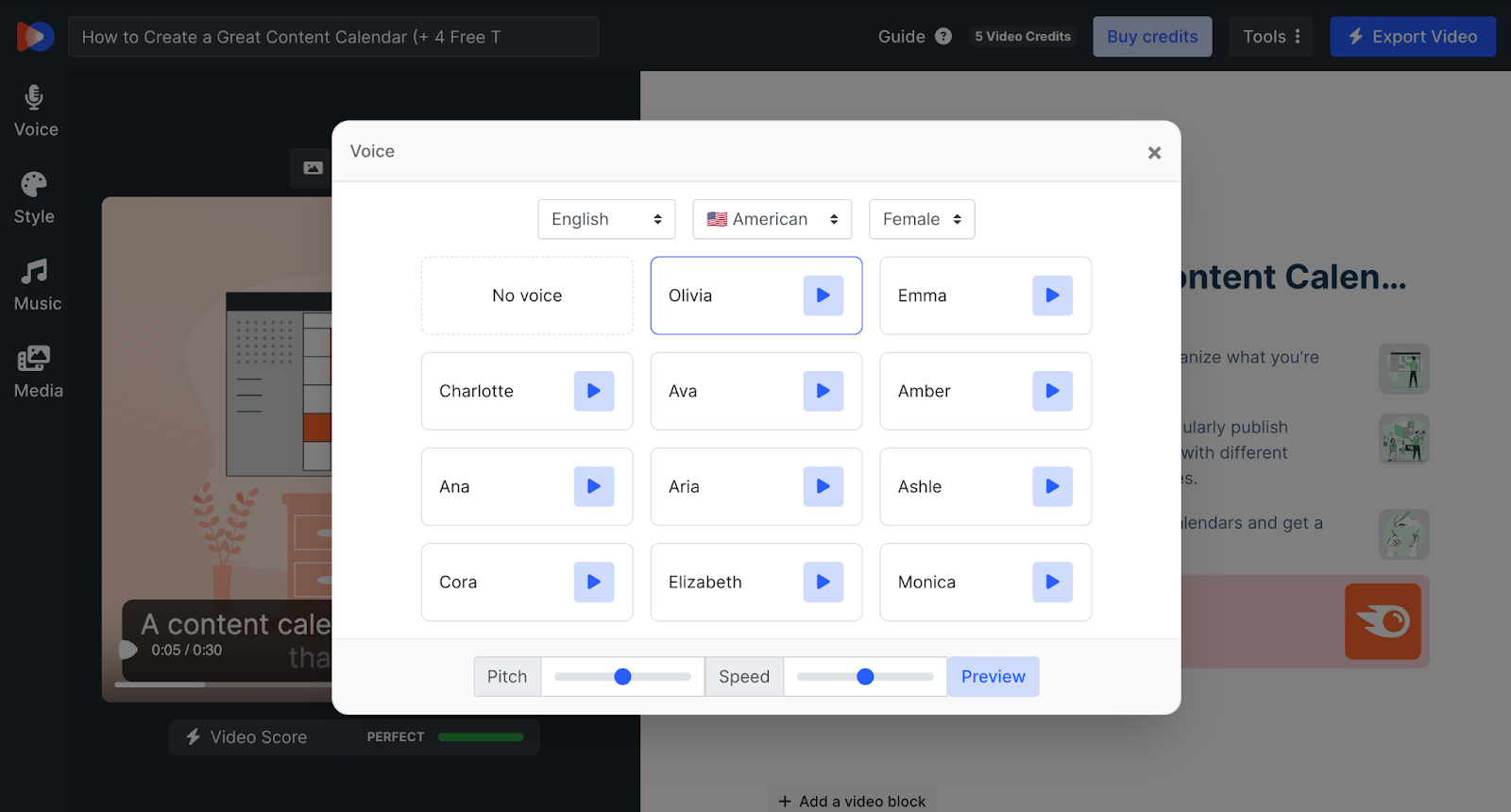
Task: Click the video title input field
Action: [x=332, y=37]
